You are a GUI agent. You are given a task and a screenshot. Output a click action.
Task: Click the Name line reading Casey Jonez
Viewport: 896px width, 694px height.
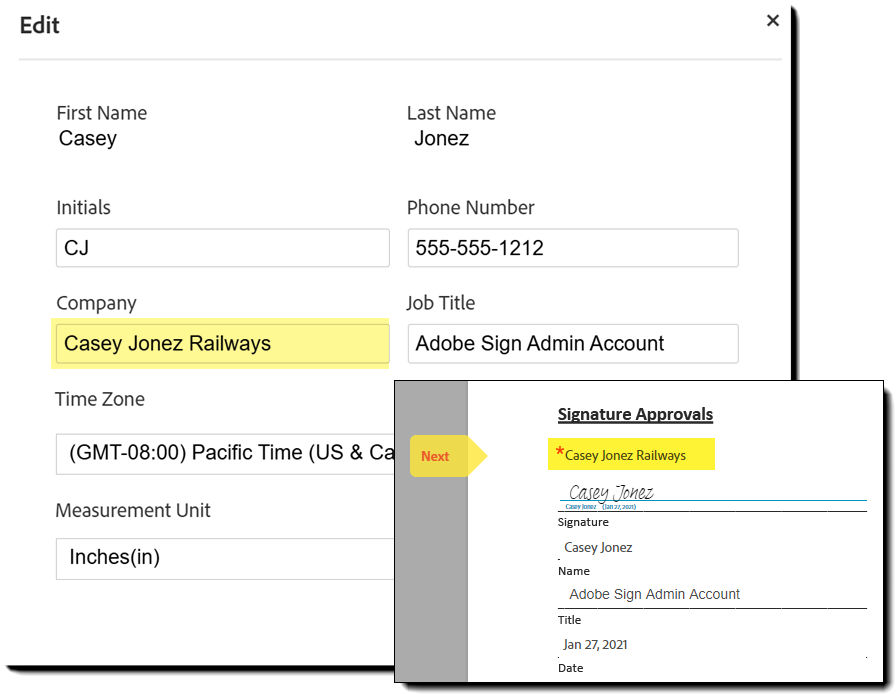coord(597,547)
